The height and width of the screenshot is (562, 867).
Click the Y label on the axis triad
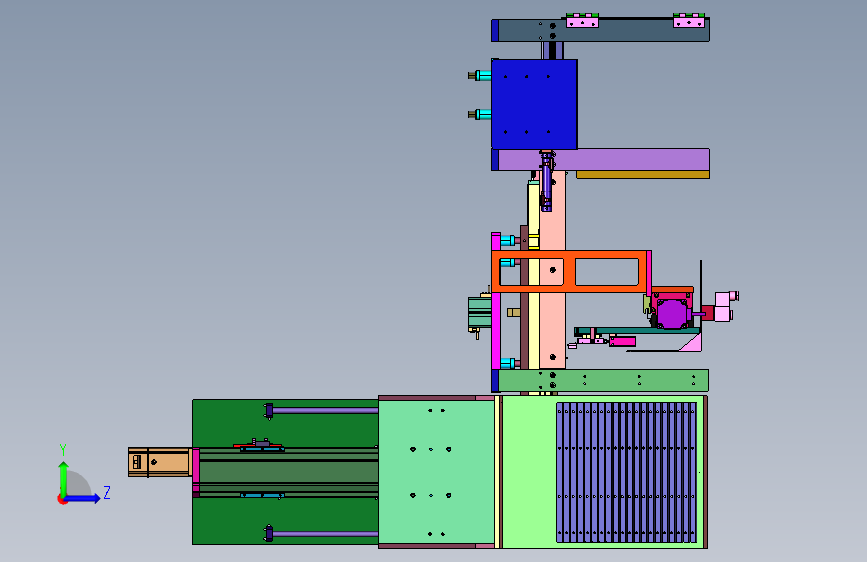(x=63, y=450)
